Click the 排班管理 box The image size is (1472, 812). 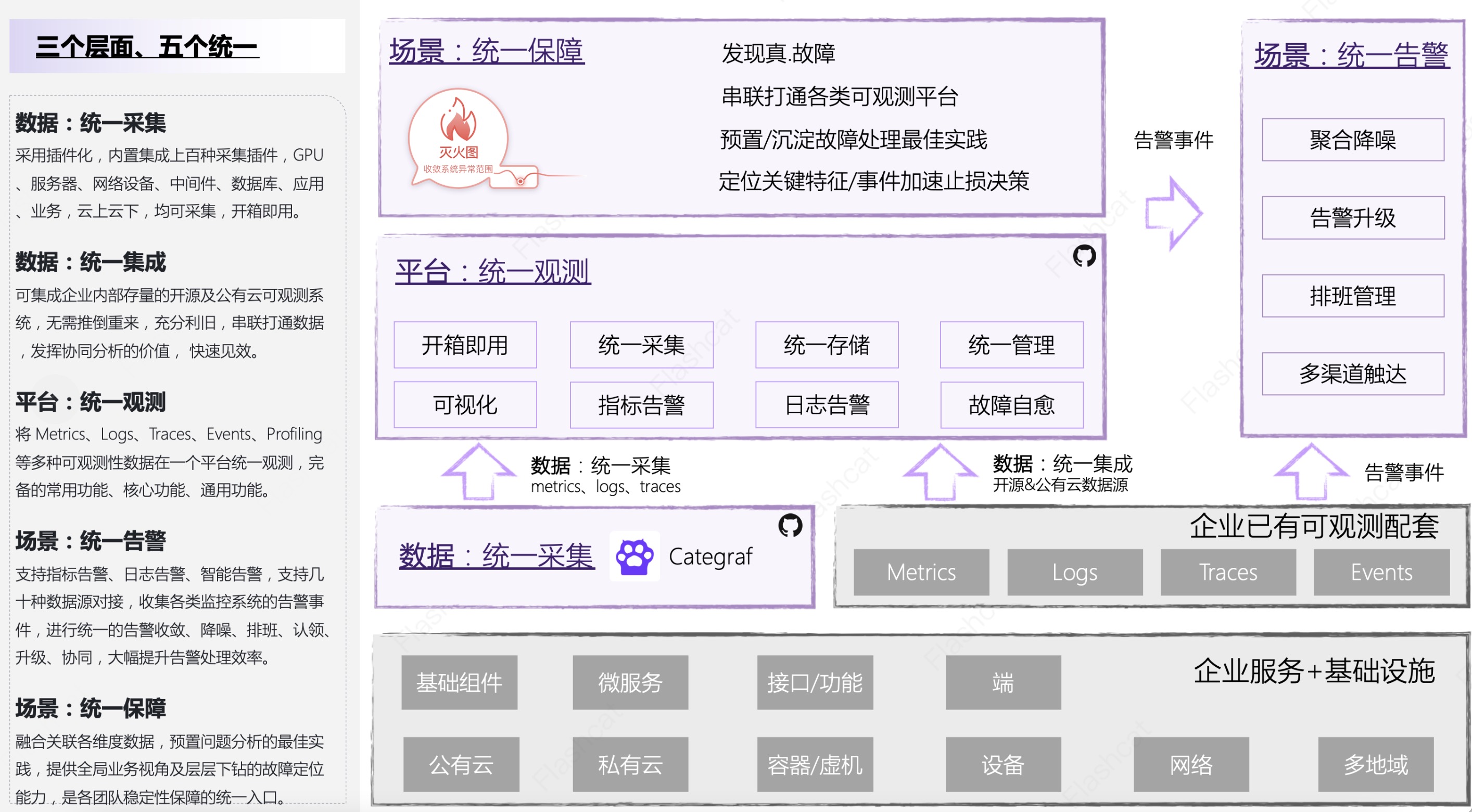(x=1353, y=296)
